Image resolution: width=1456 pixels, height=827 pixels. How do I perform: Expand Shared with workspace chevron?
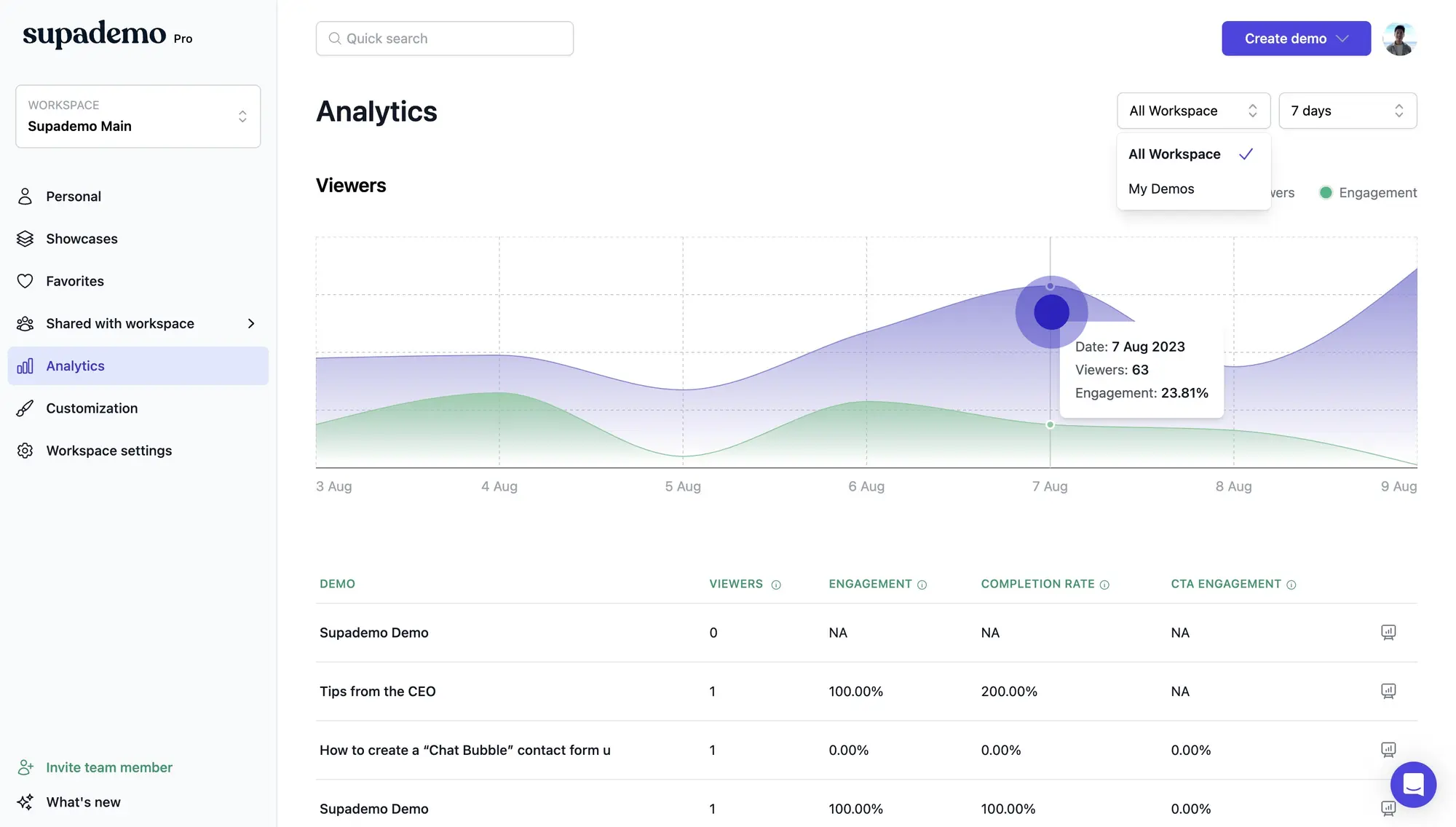coord(251,323)
